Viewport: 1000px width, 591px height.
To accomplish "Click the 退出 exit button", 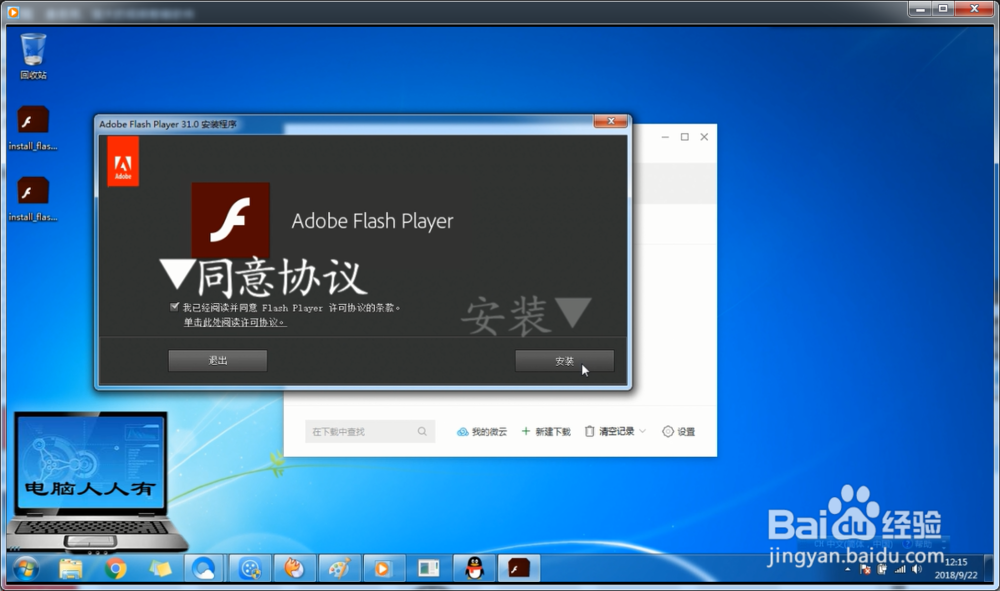I will click(217, 360).
